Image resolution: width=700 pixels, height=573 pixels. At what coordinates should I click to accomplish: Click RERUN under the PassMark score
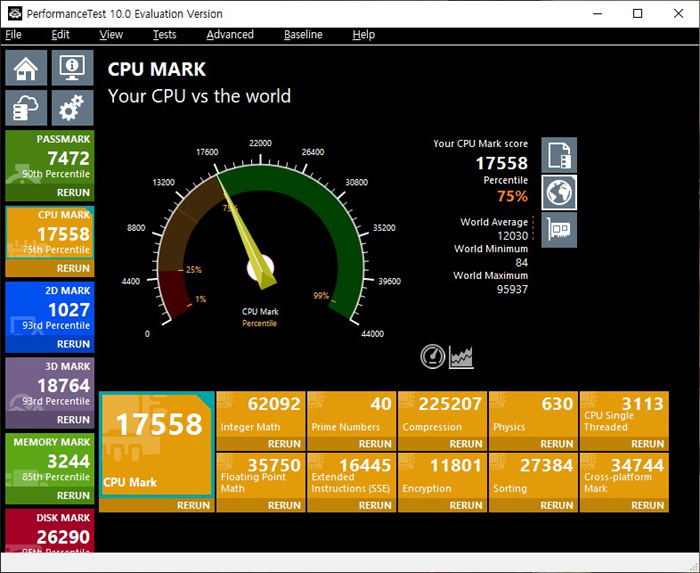click(73, 193)
